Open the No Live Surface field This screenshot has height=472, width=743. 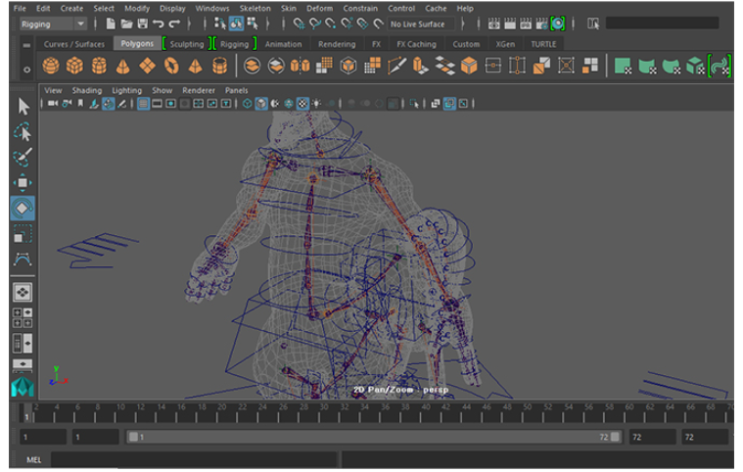421,24
